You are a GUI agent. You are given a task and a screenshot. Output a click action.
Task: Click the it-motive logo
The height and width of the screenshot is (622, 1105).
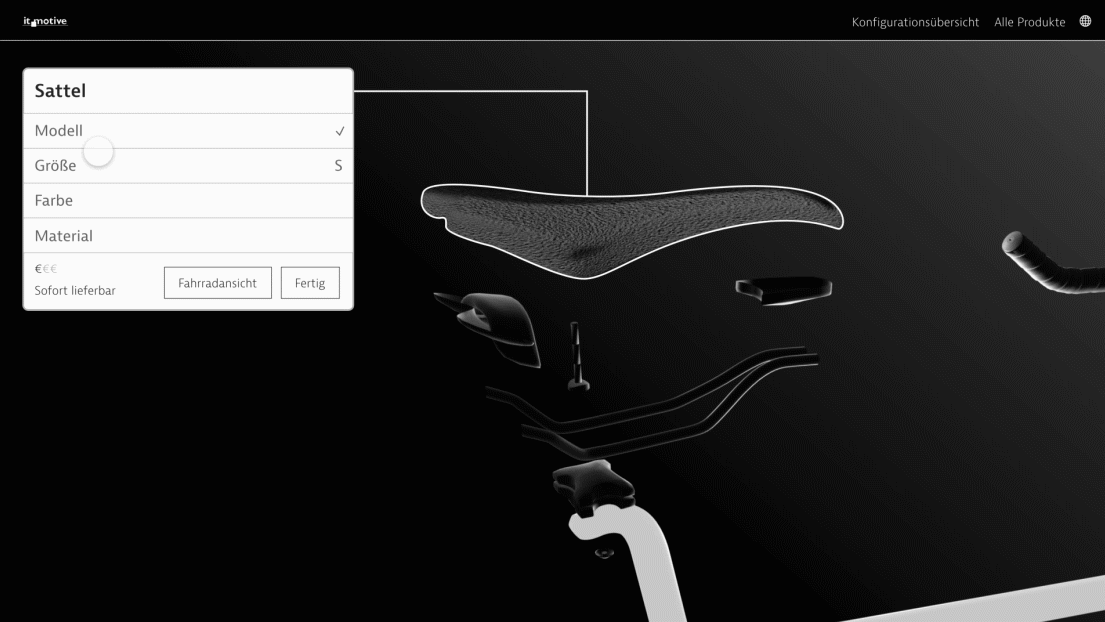(x=45, y=21)
